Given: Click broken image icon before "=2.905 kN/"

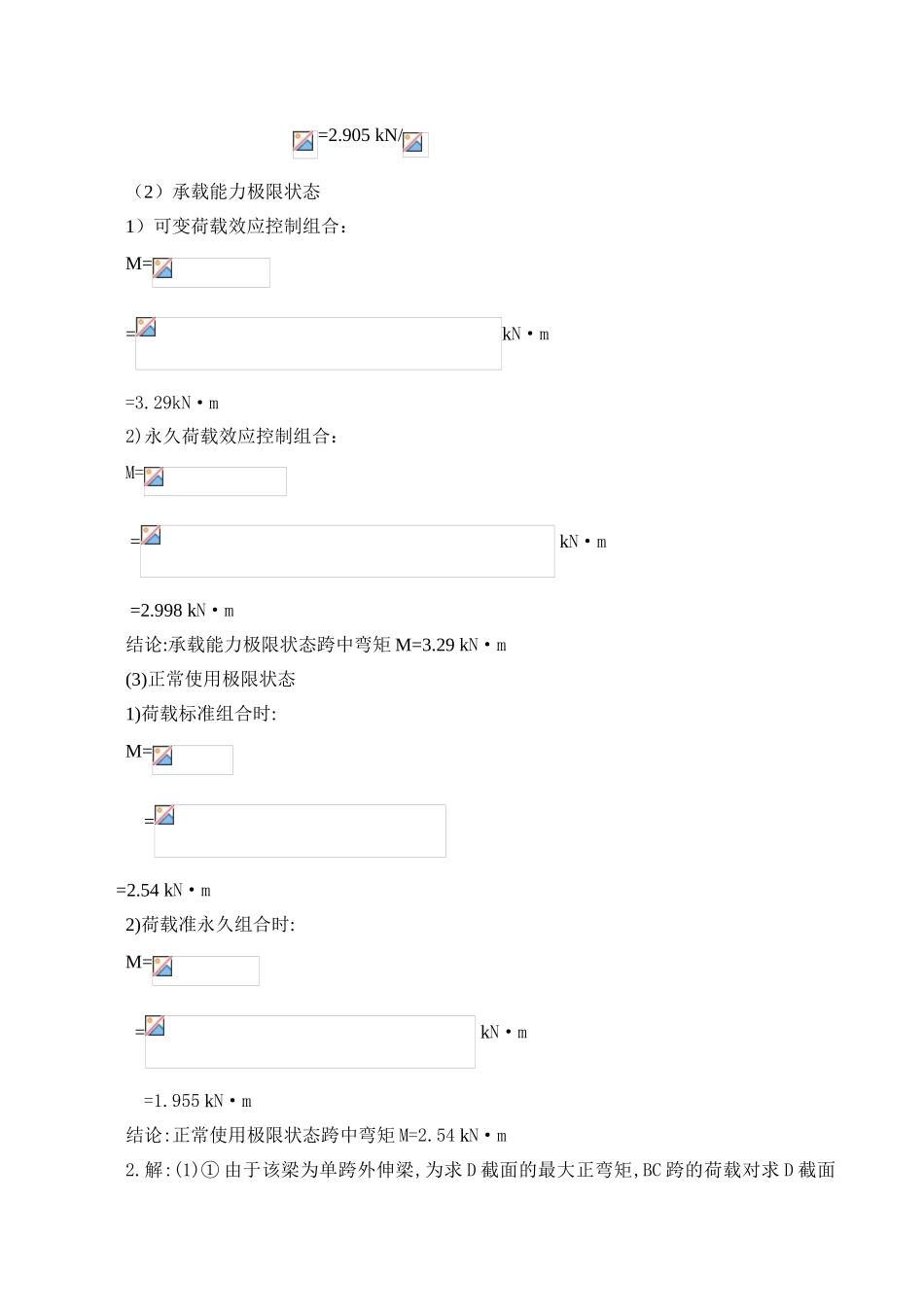Looking at the screenshot, I should click(x=304, y=143).
